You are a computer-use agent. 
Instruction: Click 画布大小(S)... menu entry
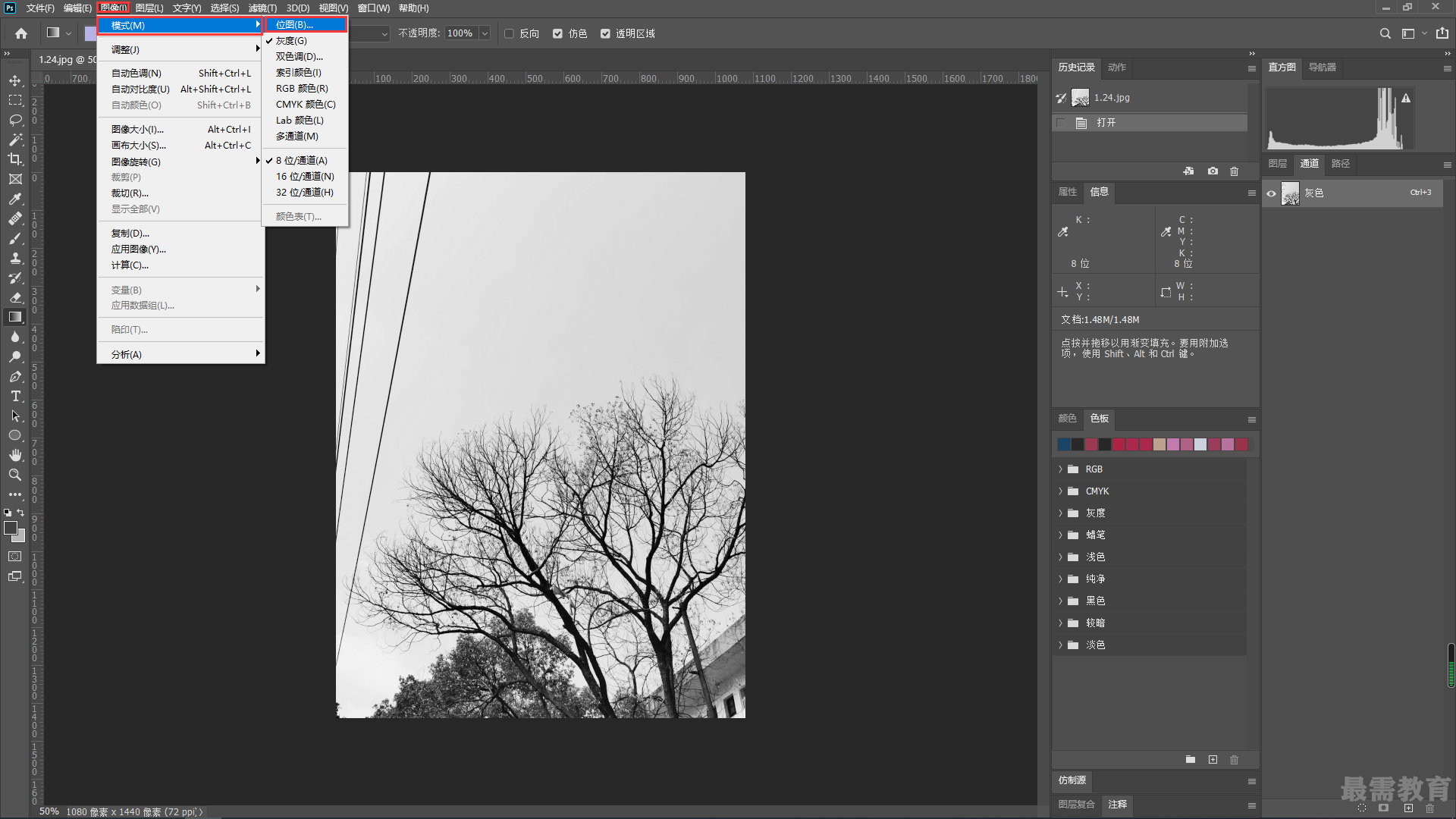tap(180, 145)
